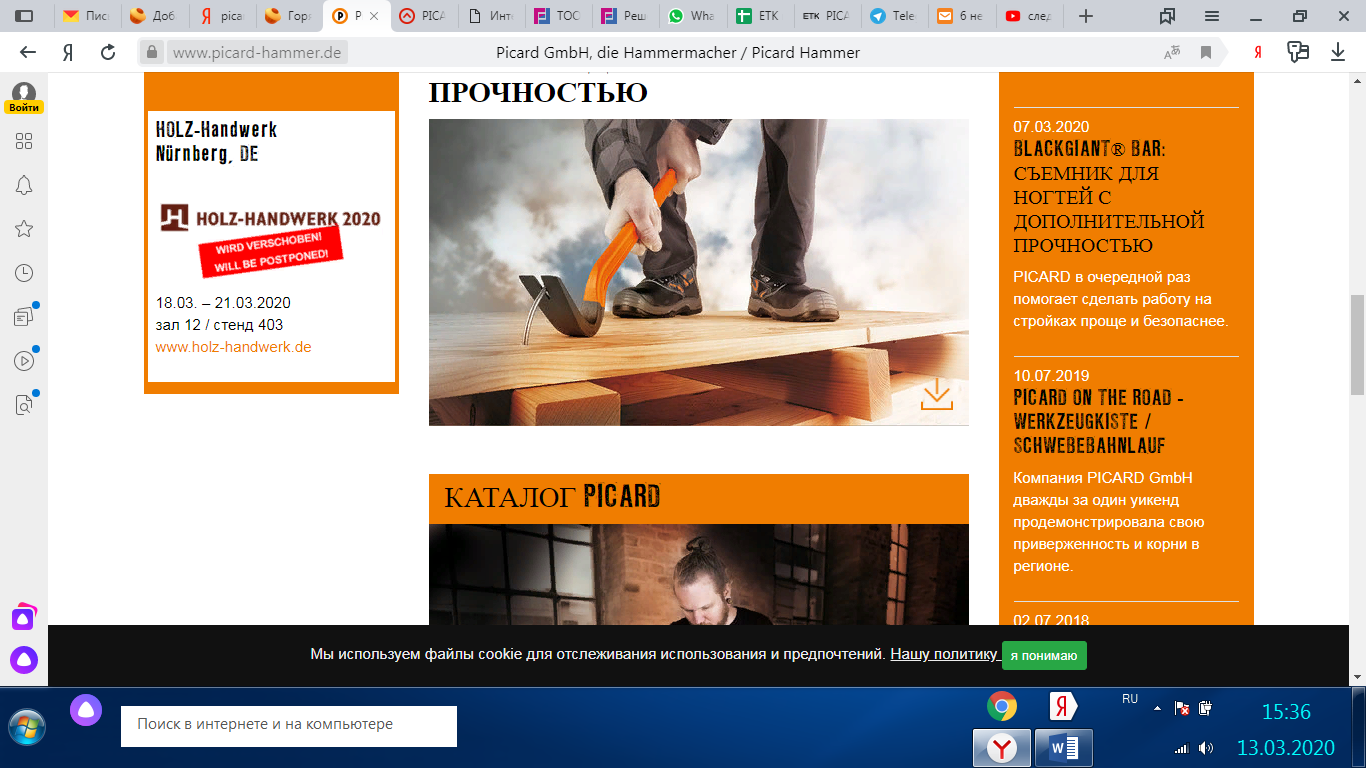This screenshot has width=1366, height=768.
Task: Bookmark this page with the flag icon
Action: point(1206,53)
